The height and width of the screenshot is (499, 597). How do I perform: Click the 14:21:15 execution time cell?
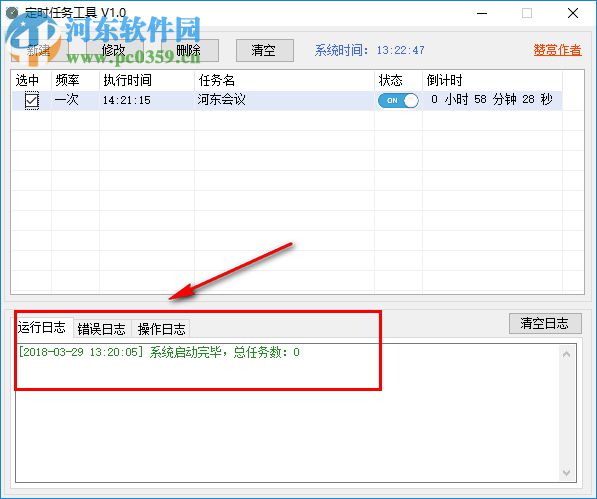click(x=147, y=100)
